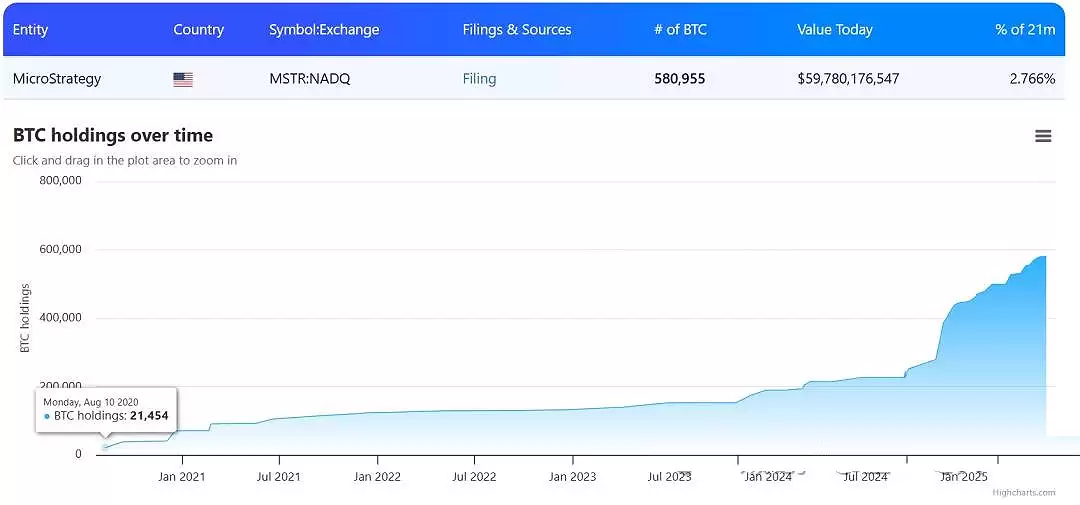1080x505 pixels.
Task: Click the BTC holdings tooltip box
Action: pos(107,409)
